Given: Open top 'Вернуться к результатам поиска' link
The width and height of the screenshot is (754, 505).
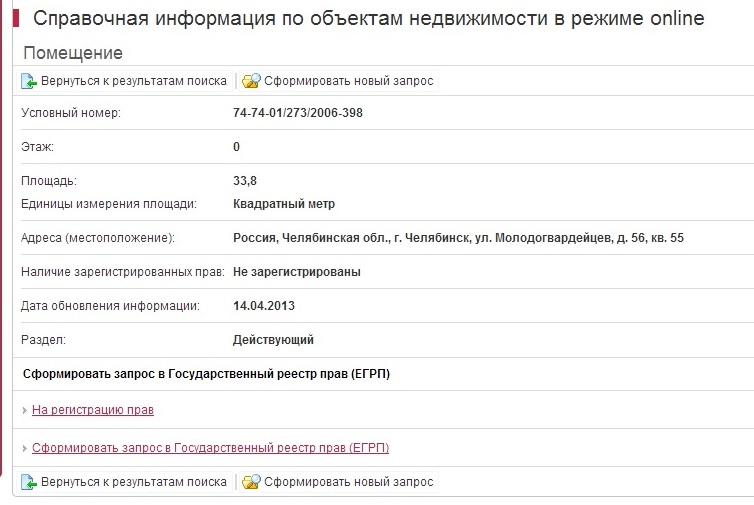Looking at the screenshot, I should point(134,81).
